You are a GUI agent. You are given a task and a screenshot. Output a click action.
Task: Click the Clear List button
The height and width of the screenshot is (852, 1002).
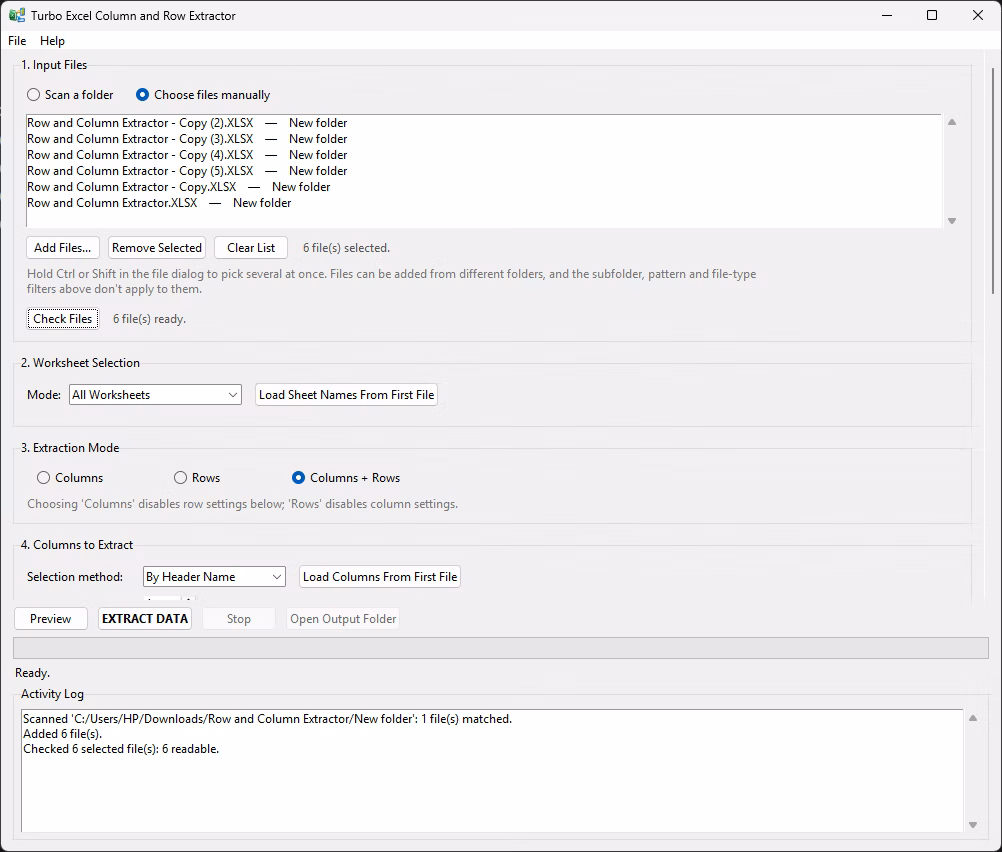[x=251, y=247]
